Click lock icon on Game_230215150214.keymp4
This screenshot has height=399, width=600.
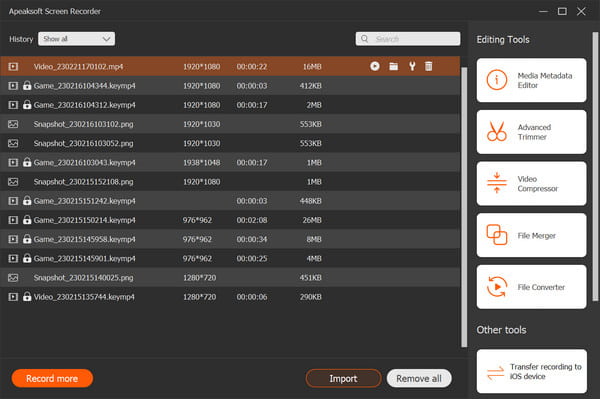pyautogui.click(x=27, y=220)
